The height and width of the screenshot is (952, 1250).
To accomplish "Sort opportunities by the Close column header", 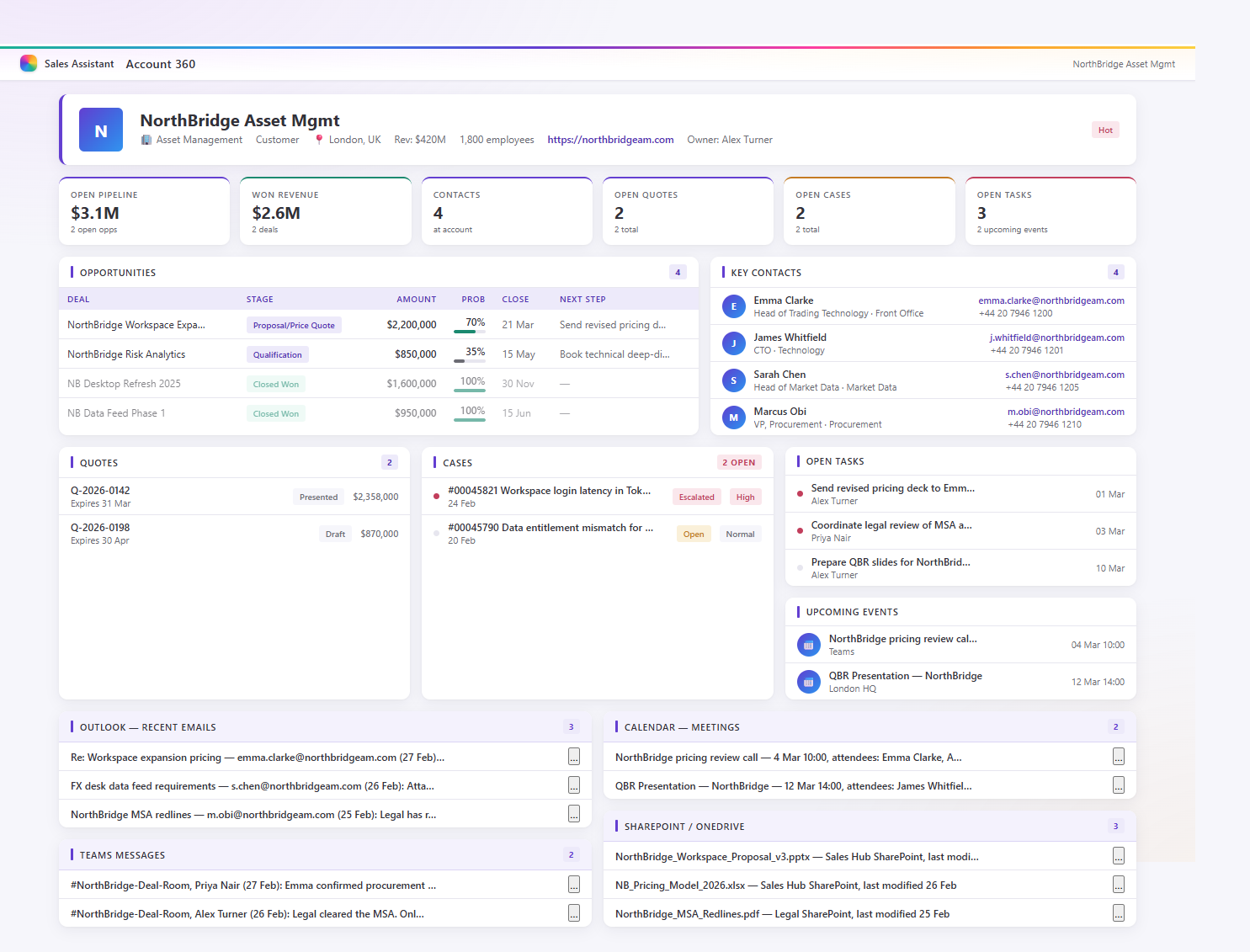I will pos(516,299).
